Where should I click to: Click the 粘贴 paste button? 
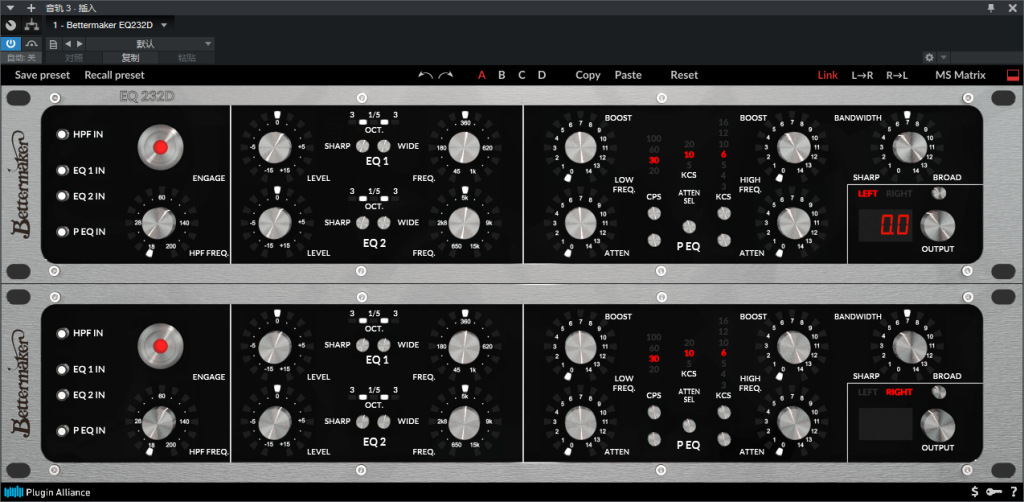click(187, 58)
